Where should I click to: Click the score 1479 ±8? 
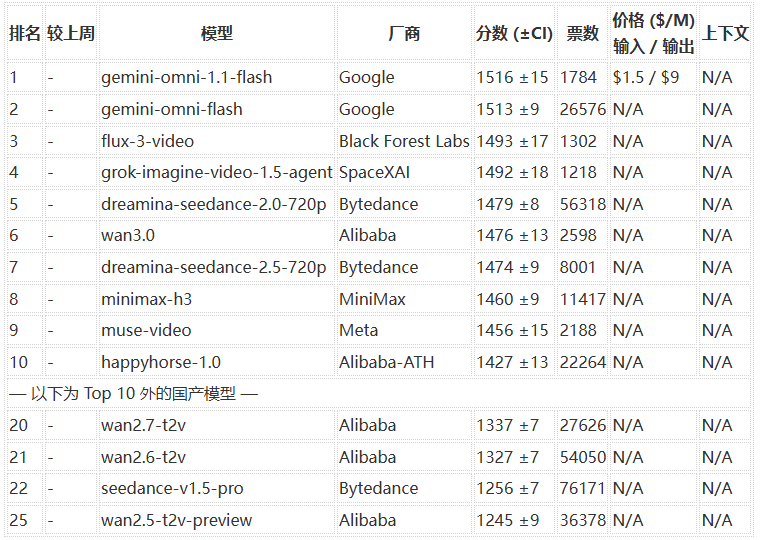pyautogui.click(x=507, y=205)
